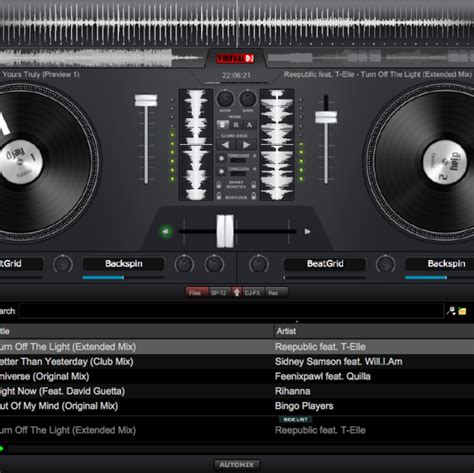Select Feenixpawl feat. Quilla row
The height and width of the screenshot is (473, 474).
pos(237,376)
